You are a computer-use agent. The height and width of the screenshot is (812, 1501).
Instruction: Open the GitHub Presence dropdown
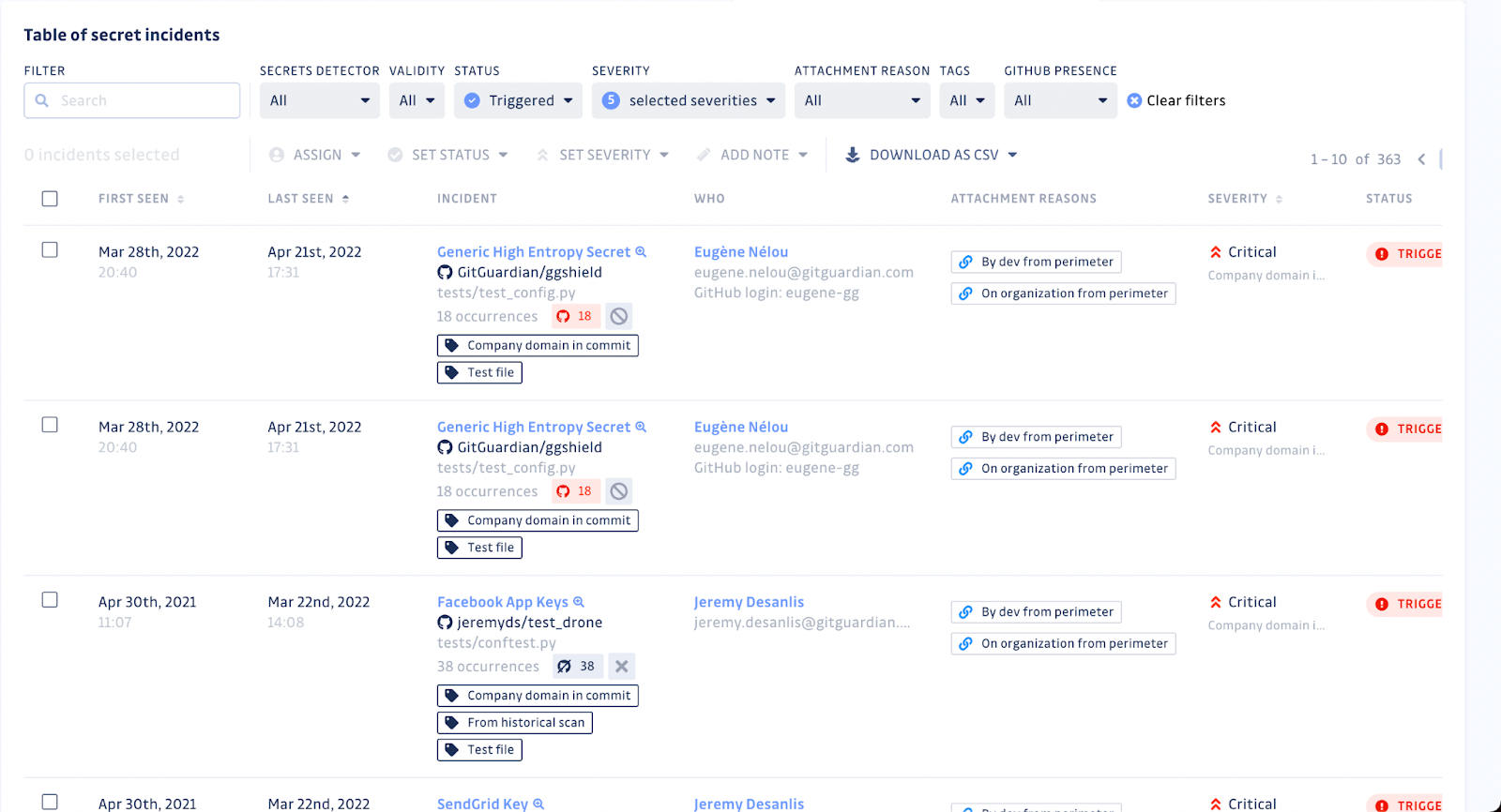click(x=1060, y=100)
